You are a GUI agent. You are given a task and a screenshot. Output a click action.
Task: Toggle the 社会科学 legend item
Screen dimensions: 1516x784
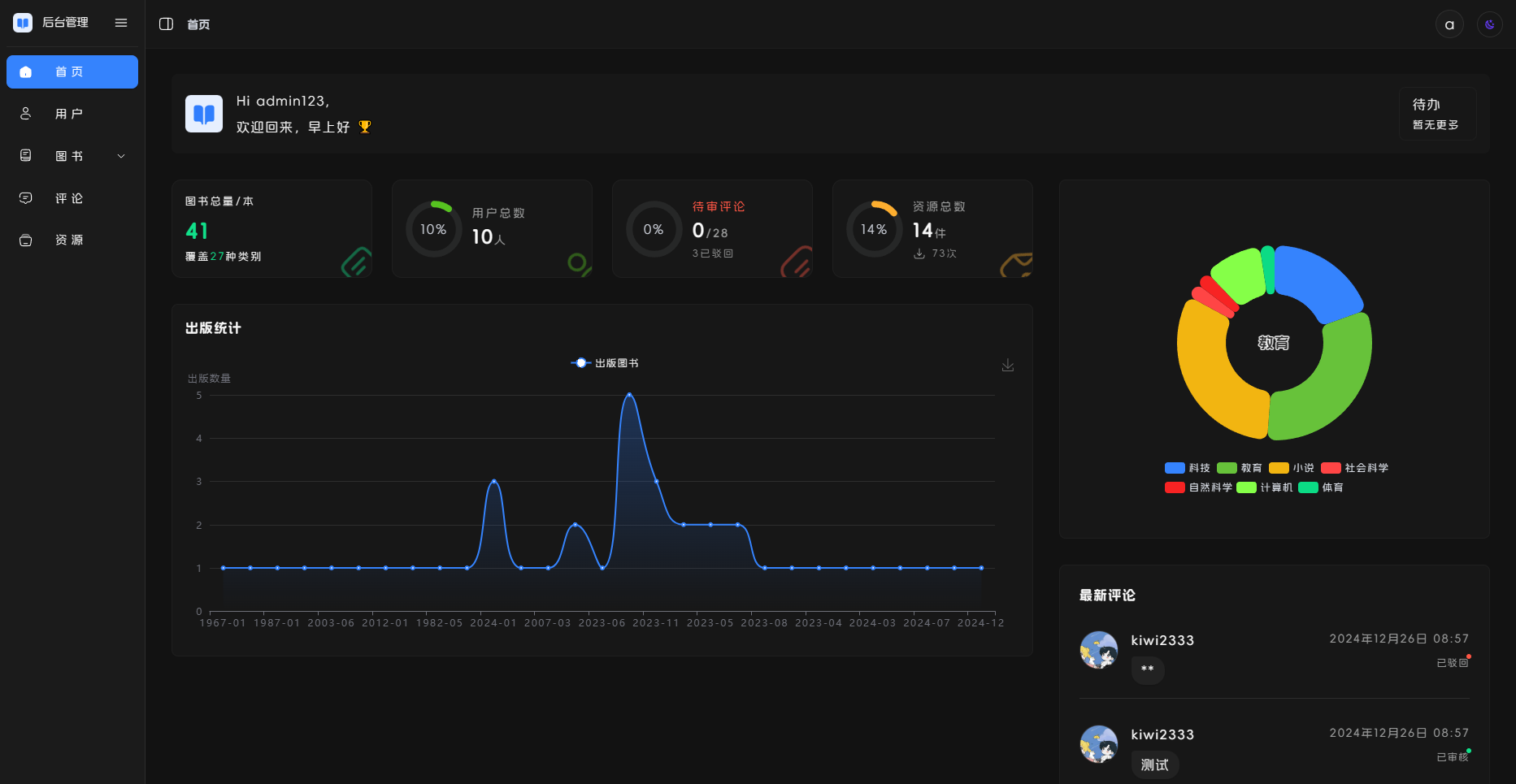pos(1355,468)
